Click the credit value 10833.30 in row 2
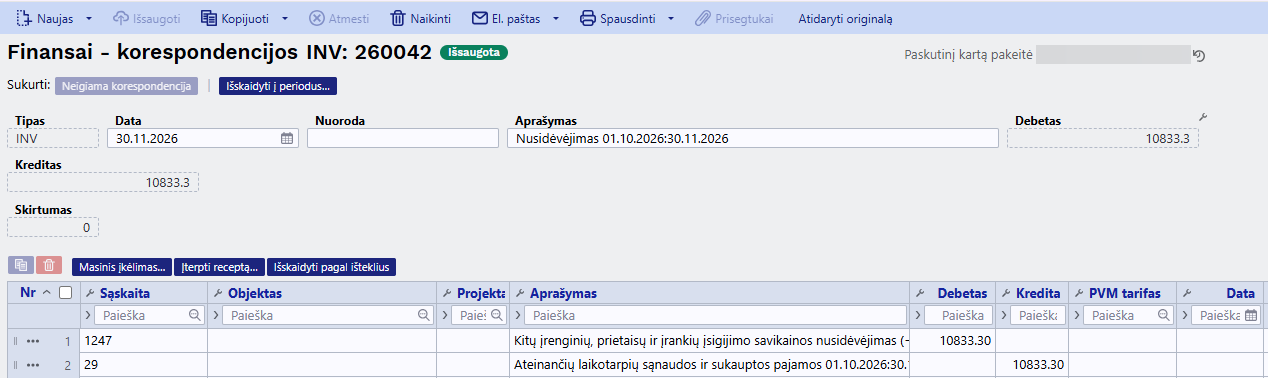 tap(1038, 365)
